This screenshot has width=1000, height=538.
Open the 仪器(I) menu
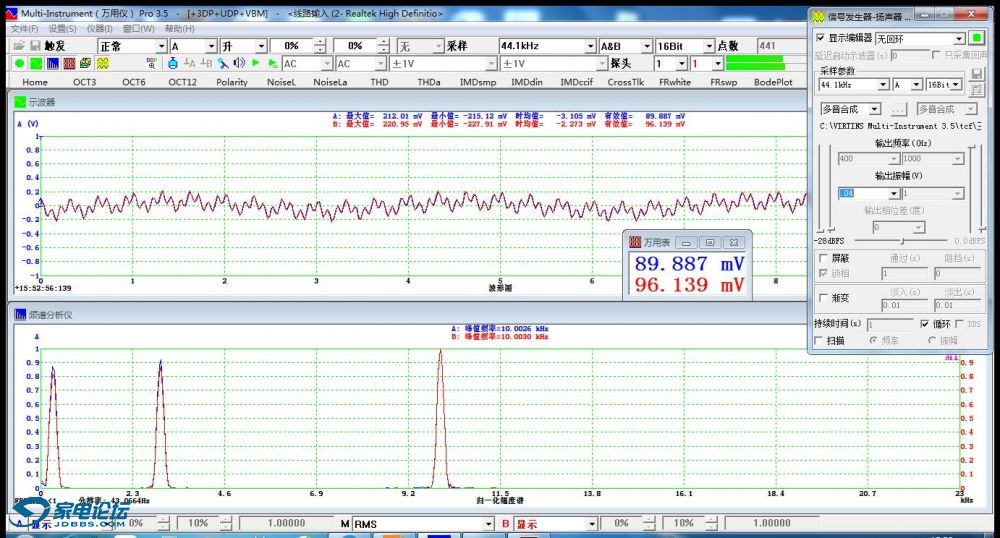99,29
